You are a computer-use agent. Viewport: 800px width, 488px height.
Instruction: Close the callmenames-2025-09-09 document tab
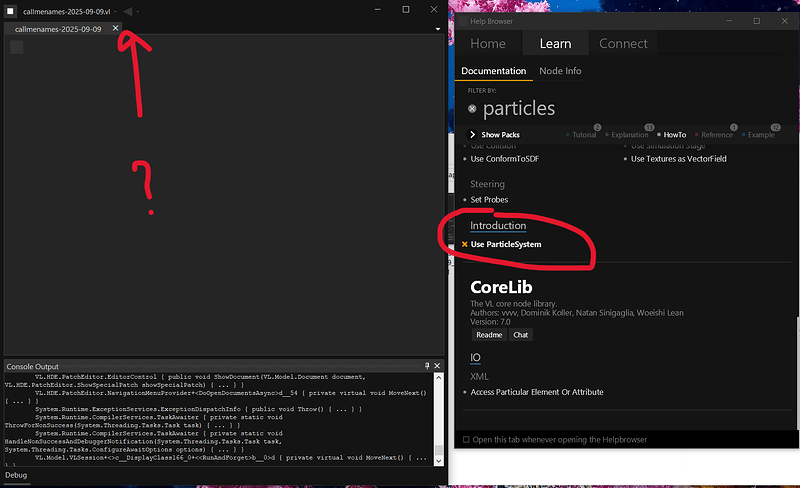coord(116,29)
